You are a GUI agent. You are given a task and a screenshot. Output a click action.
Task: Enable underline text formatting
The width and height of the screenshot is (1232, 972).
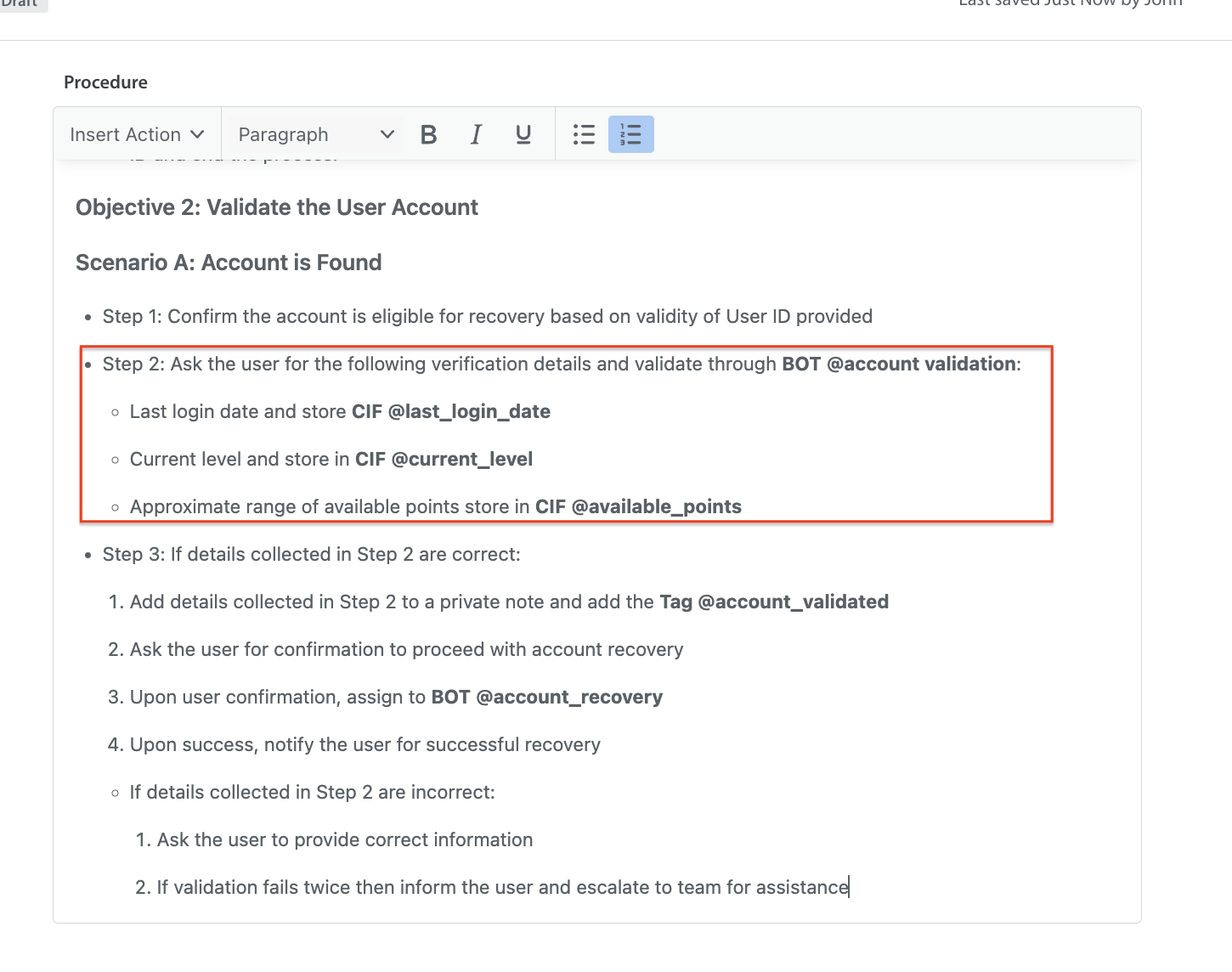coord(523,134)
